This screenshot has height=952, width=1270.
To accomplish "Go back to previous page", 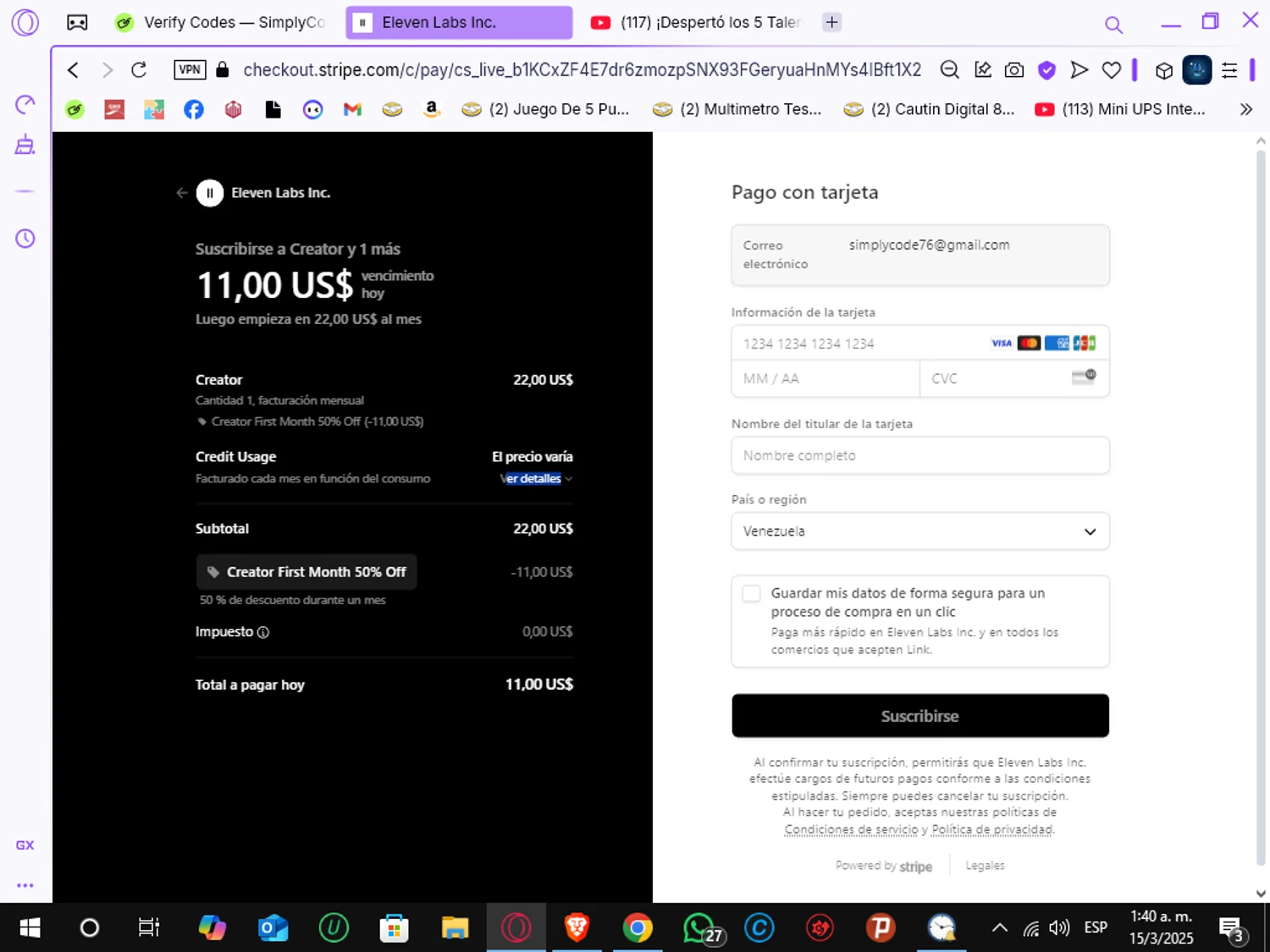I will tap(74, 70).
